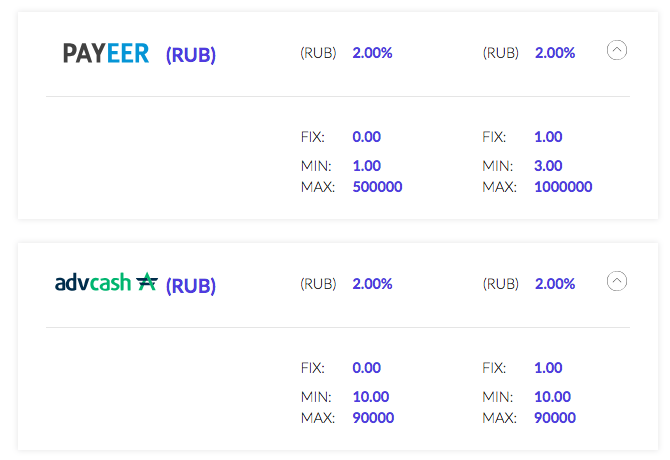Click advcash's second 2.00% fee value
This screenshot has height=460, width=670.
coord(555,284)
